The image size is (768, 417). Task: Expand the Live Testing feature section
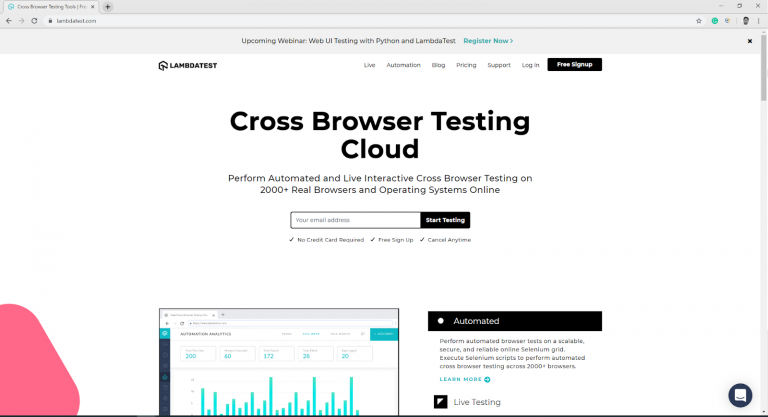coord(477,402)
